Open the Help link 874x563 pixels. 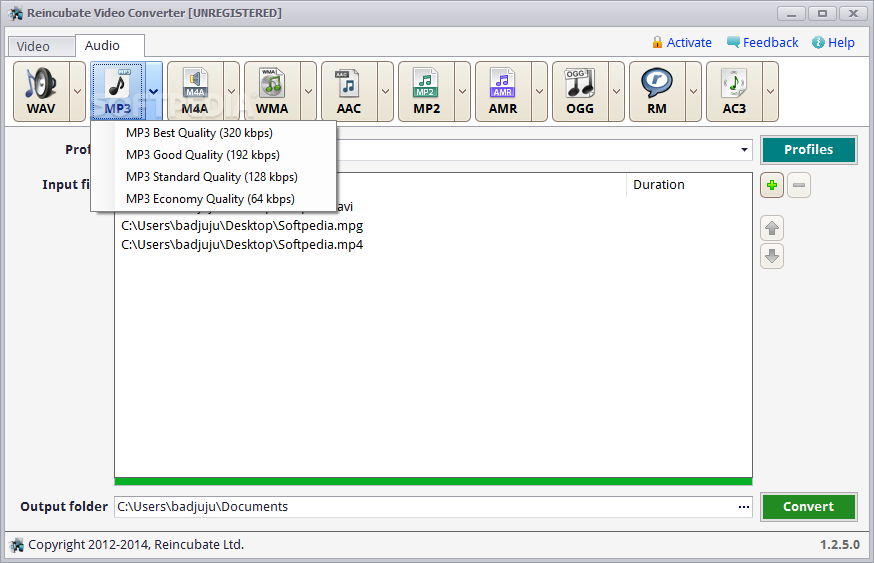834,42
